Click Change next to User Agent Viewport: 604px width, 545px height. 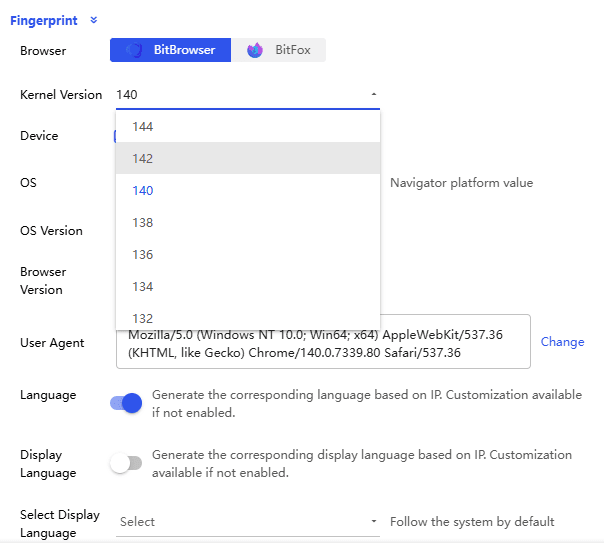[x=562, y=342]
